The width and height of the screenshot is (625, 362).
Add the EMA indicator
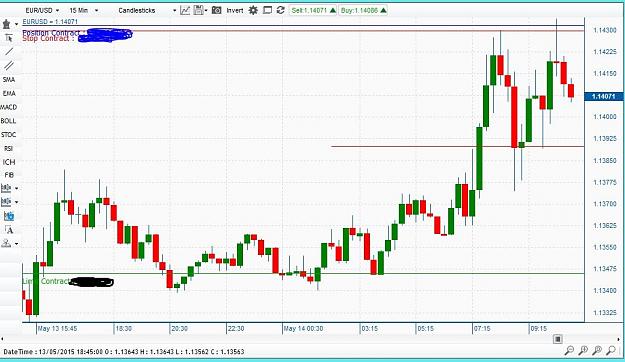(x=9, y=93)
